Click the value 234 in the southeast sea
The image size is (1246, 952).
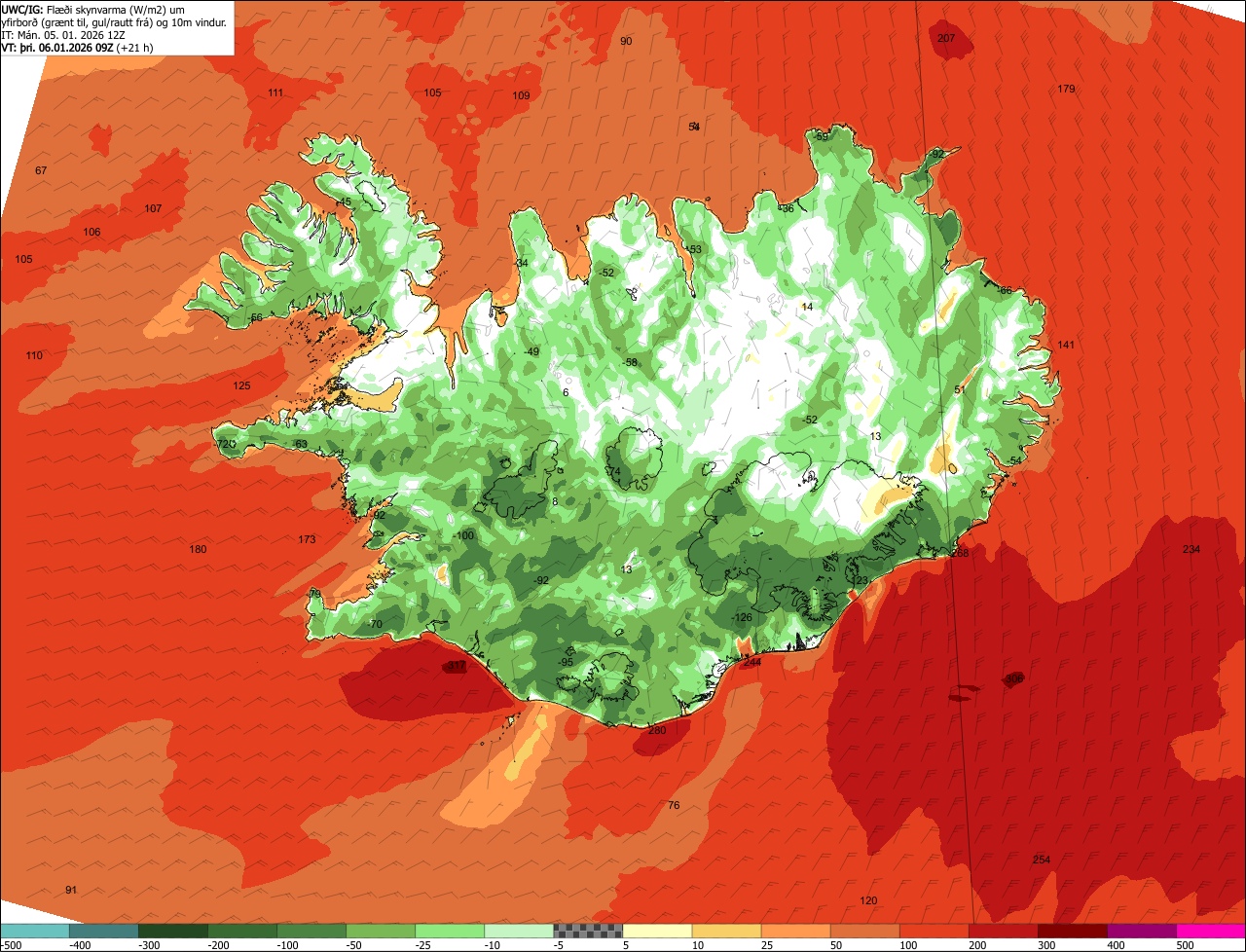[1191, 549]
